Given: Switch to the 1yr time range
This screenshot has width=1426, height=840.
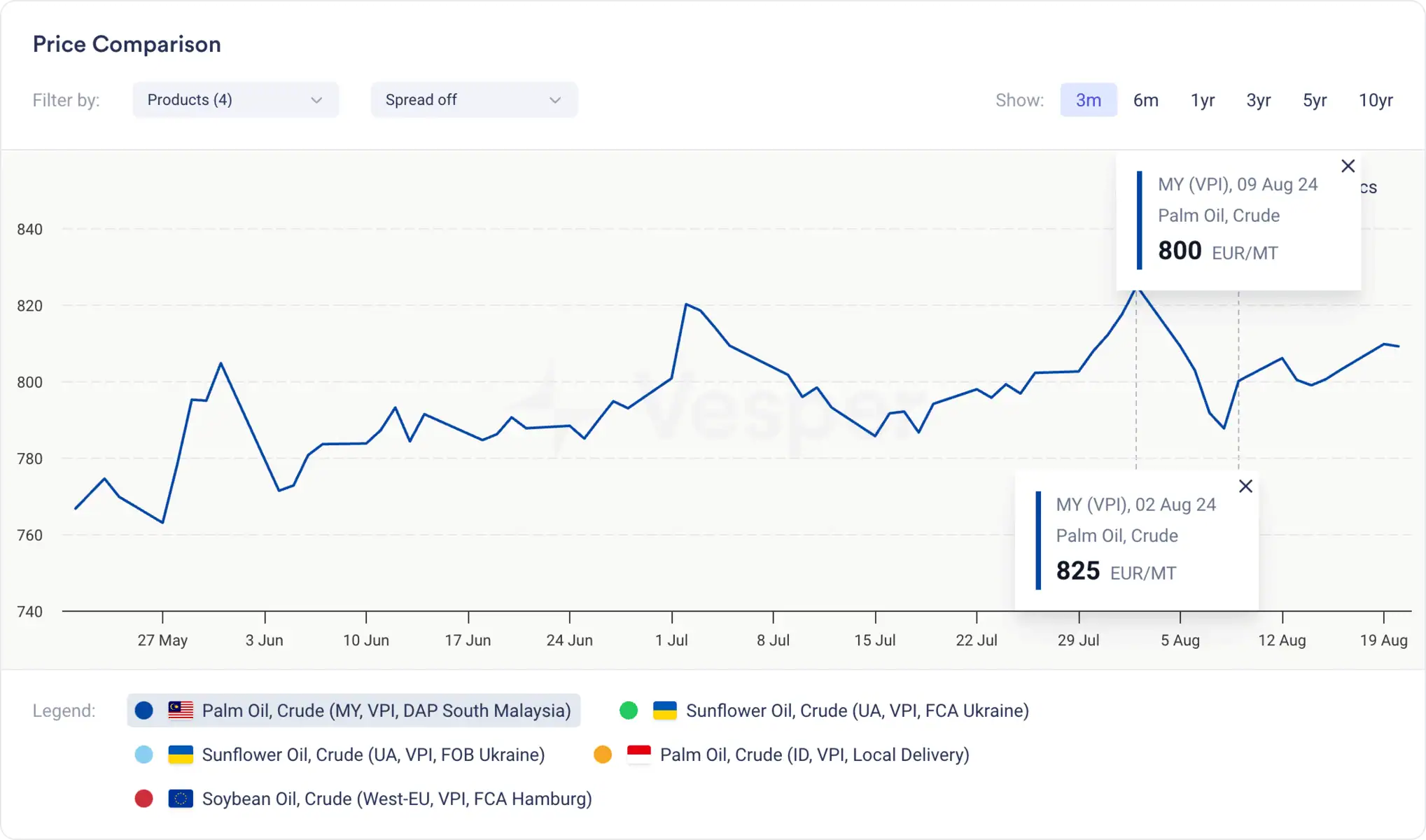Looking at the screenshot, I should click(1203, 100).
